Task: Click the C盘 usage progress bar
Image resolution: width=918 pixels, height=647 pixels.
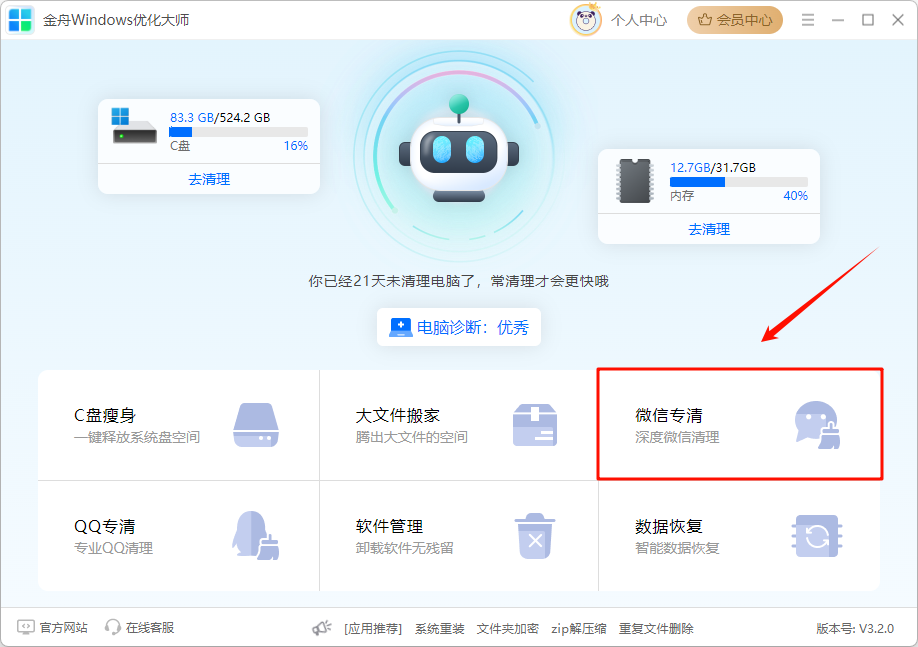Action: 238,132
